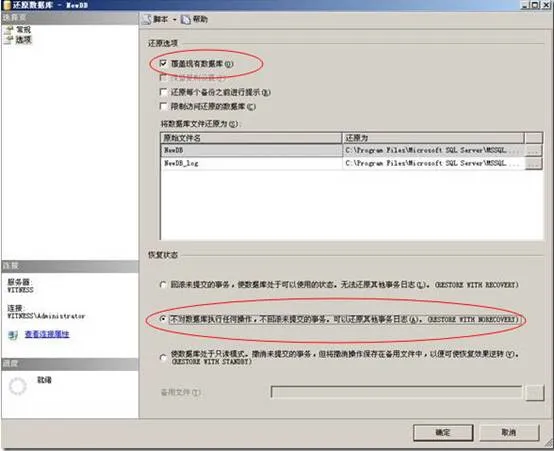Click the standby file input field

click(x=396, y=392)
